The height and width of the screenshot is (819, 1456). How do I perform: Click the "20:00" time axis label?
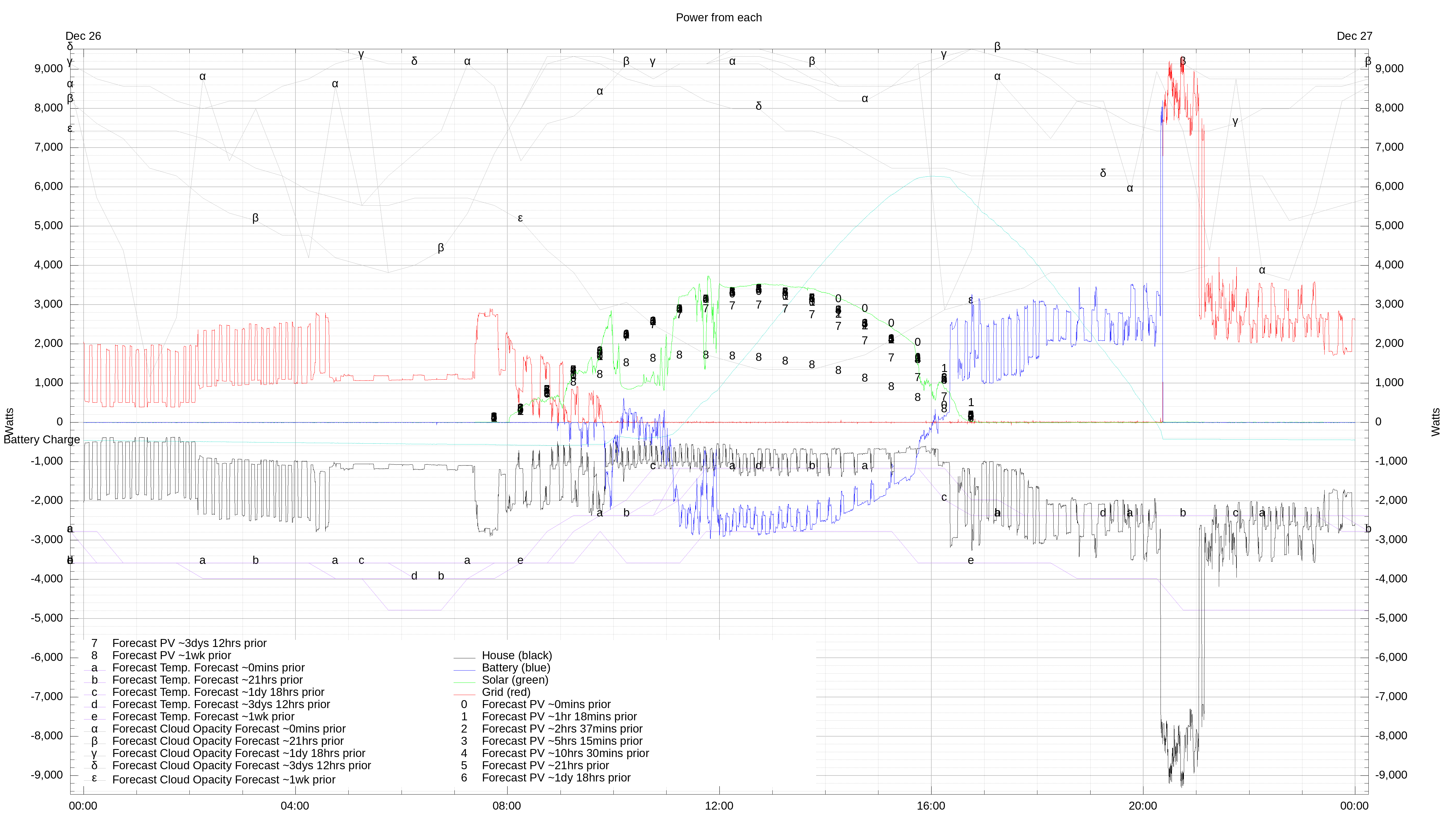click(1143, 806)
